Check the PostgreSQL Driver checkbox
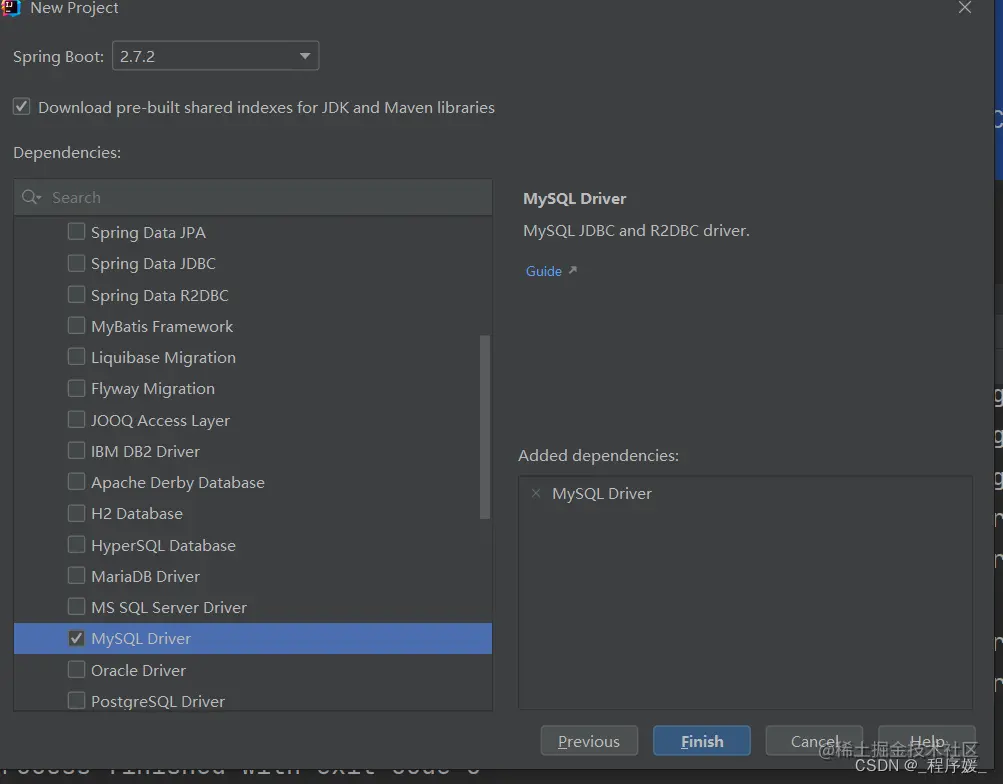 pos(76,700)
